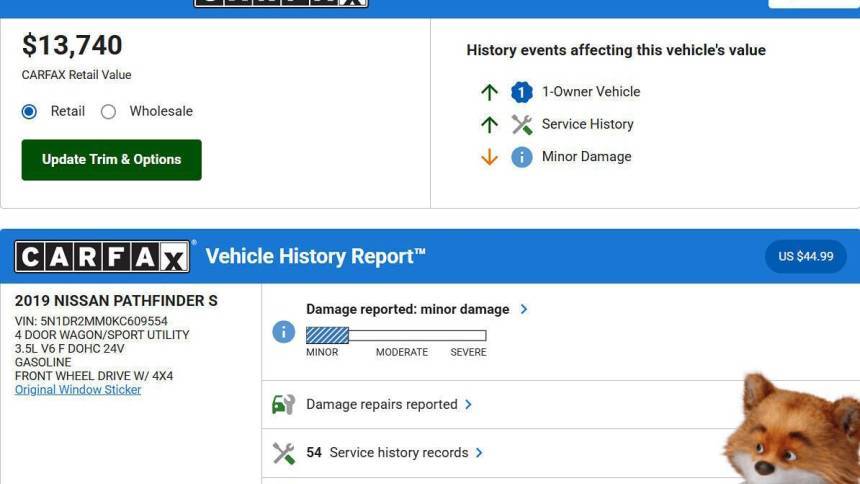The image size is (860, 484).
Task: Open Damage reported: minor damage details
Action: click(408, 309)
